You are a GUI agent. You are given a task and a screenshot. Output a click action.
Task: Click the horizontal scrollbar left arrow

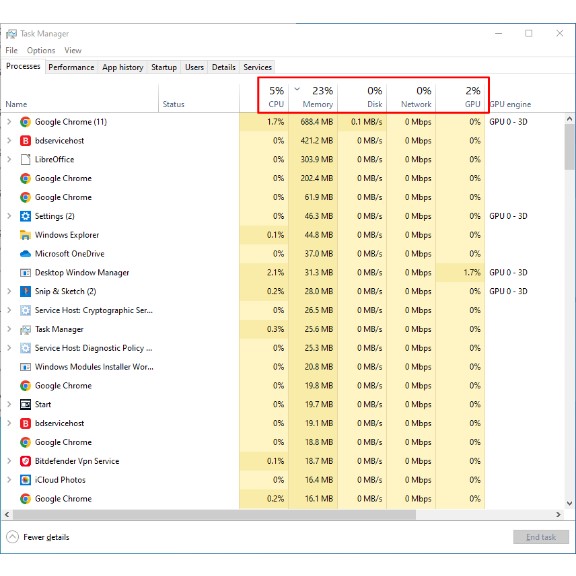point(7,515)
